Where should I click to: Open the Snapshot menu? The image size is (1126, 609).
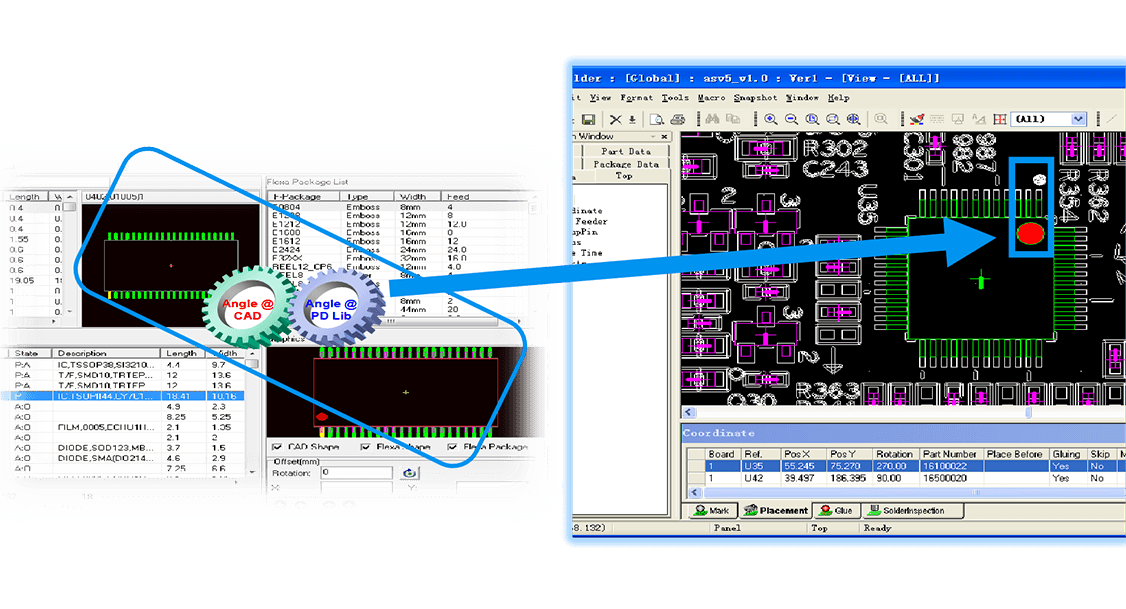click(755, 98)
